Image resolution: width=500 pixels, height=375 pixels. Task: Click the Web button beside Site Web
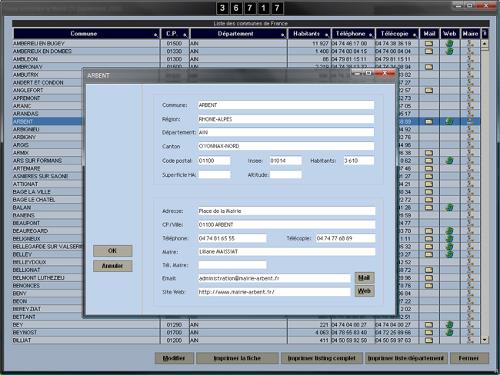coord(364,291)
